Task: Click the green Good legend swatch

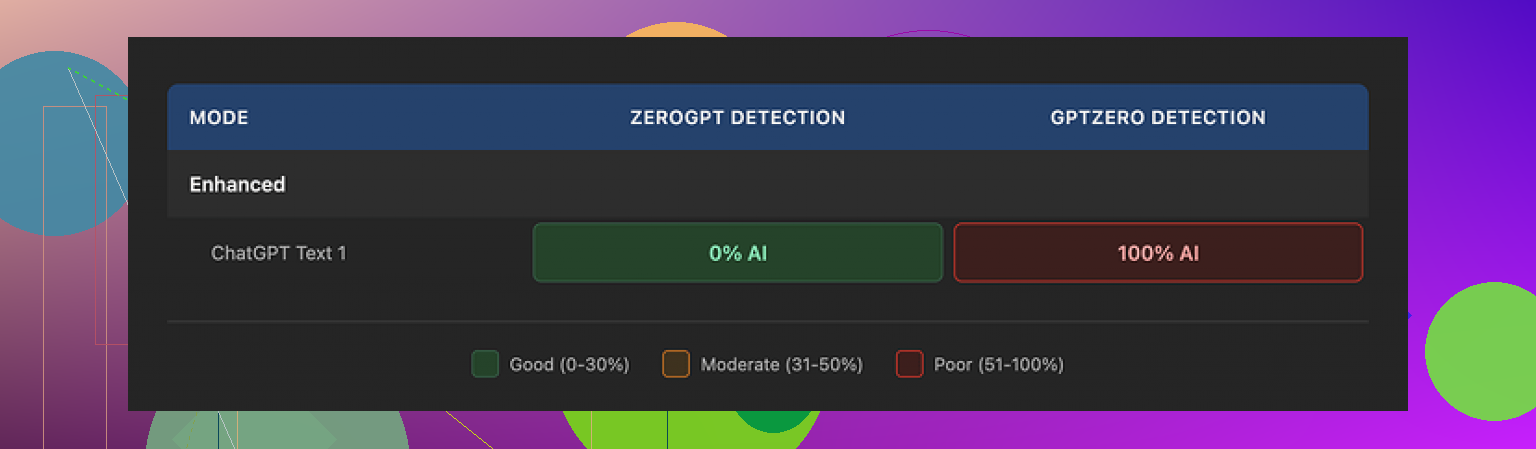Action: coord(485,364)
